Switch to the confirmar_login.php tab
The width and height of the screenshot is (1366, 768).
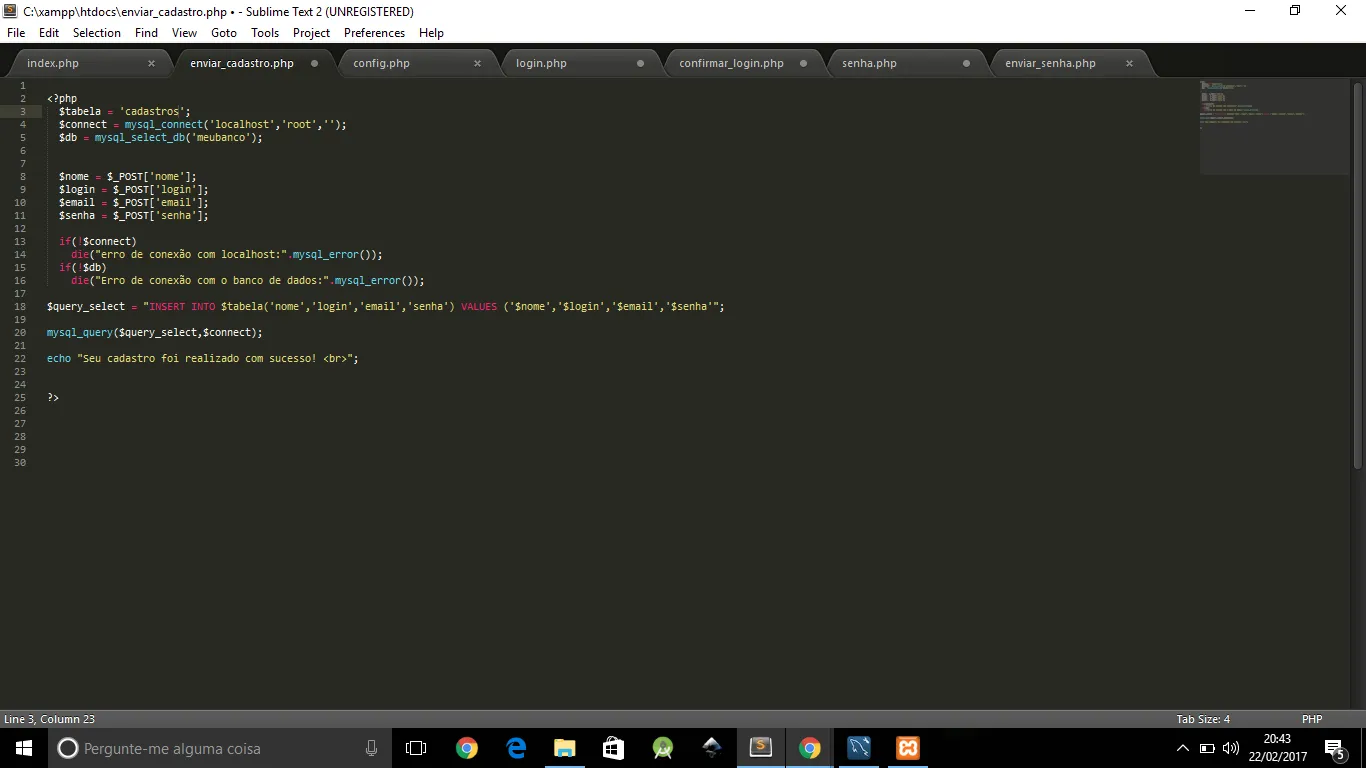coord(731,63)
